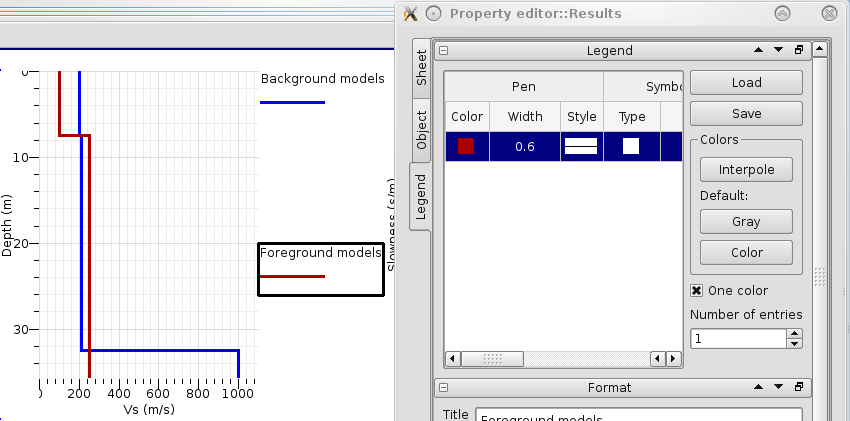This screenshot has width=850, height=421.
Task: Uncheck the One color checkbox
Action: click(697, 291)
